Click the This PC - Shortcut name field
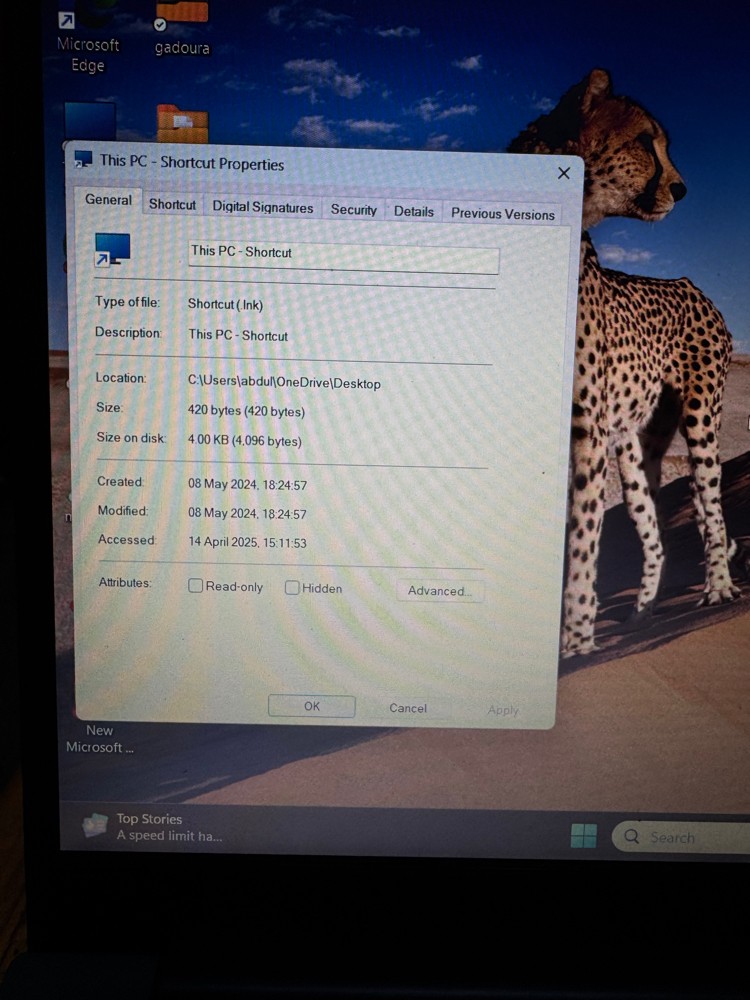 pyautogui.click(x=344, y=257)
